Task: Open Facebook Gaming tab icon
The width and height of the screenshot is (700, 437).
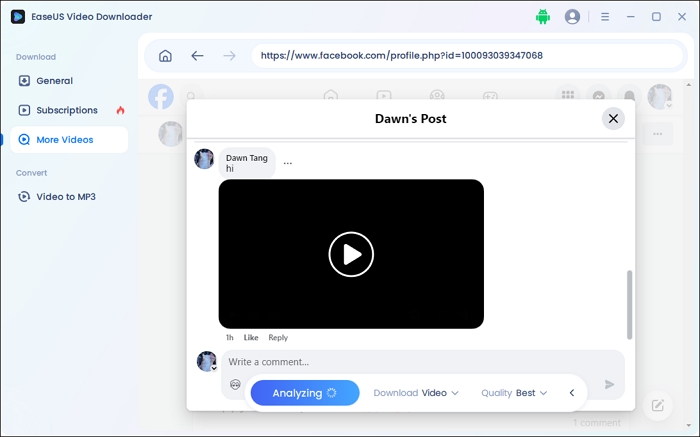Action: pyautogui.click(x=490, y=96)
